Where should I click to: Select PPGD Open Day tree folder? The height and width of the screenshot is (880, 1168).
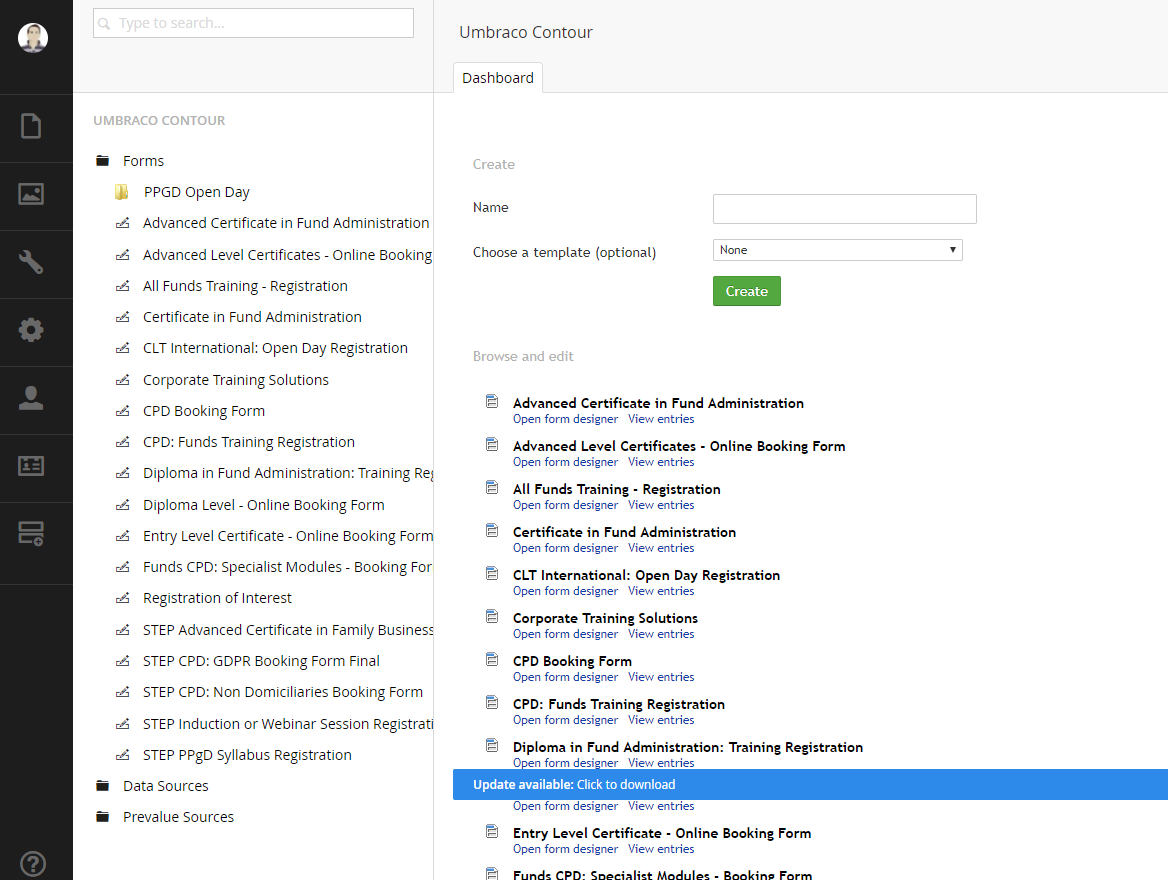(197, 192)
